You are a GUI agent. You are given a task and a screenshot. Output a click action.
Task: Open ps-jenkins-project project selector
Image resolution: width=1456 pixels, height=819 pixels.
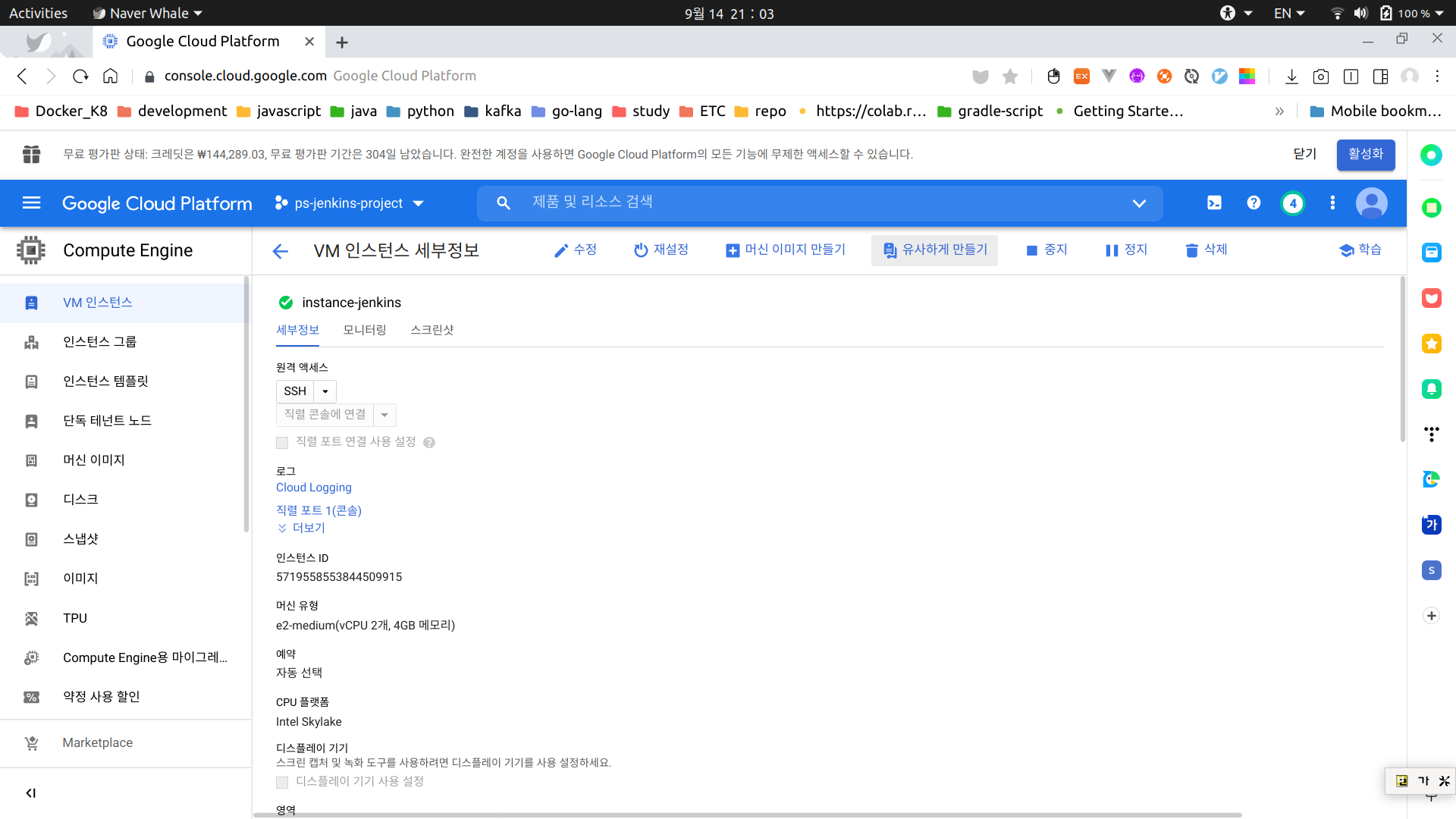(x=349, y=203)
